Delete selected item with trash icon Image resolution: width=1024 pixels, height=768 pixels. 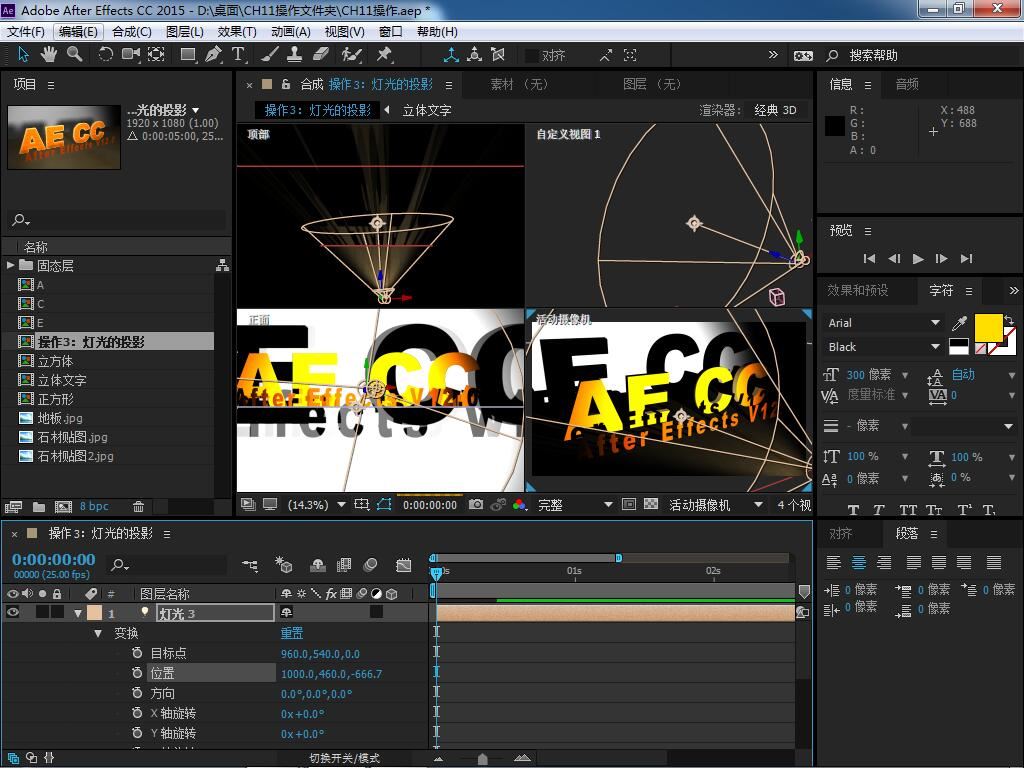pyautogui.click(x=138, y=507)
